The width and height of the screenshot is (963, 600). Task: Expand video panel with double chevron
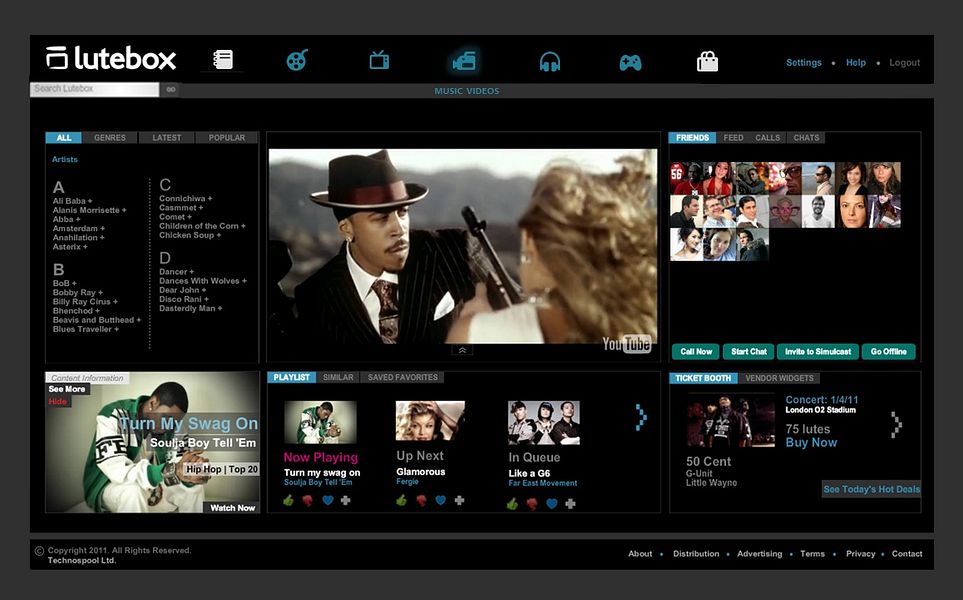462,350
